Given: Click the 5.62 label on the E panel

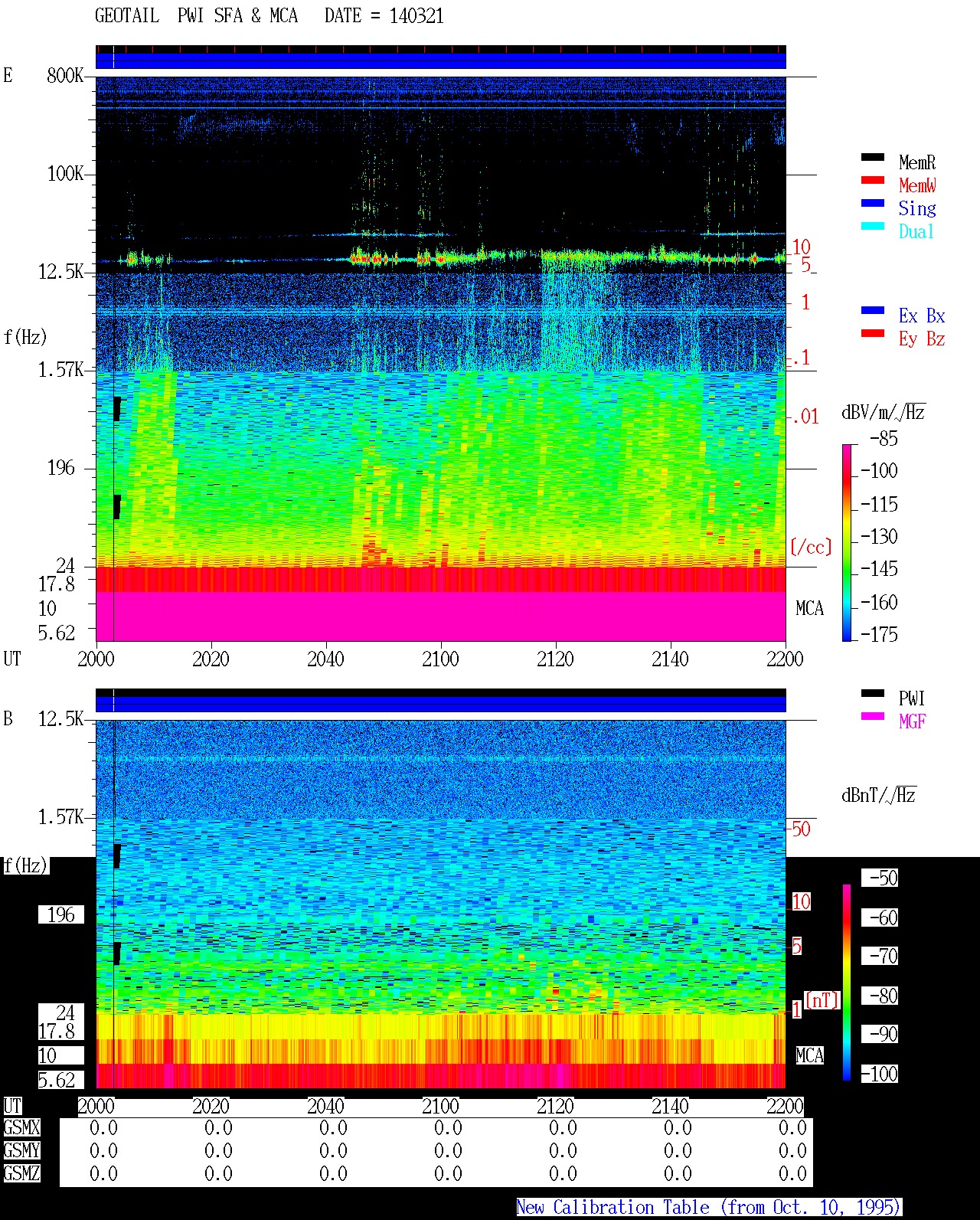Looking at the screenshot, I should [57, 633].
